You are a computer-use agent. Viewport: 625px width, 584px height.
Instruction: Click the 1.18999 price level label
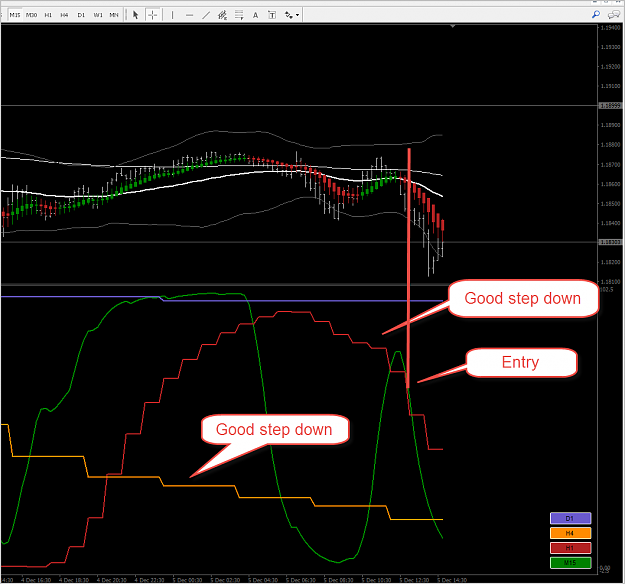[610, 106]
